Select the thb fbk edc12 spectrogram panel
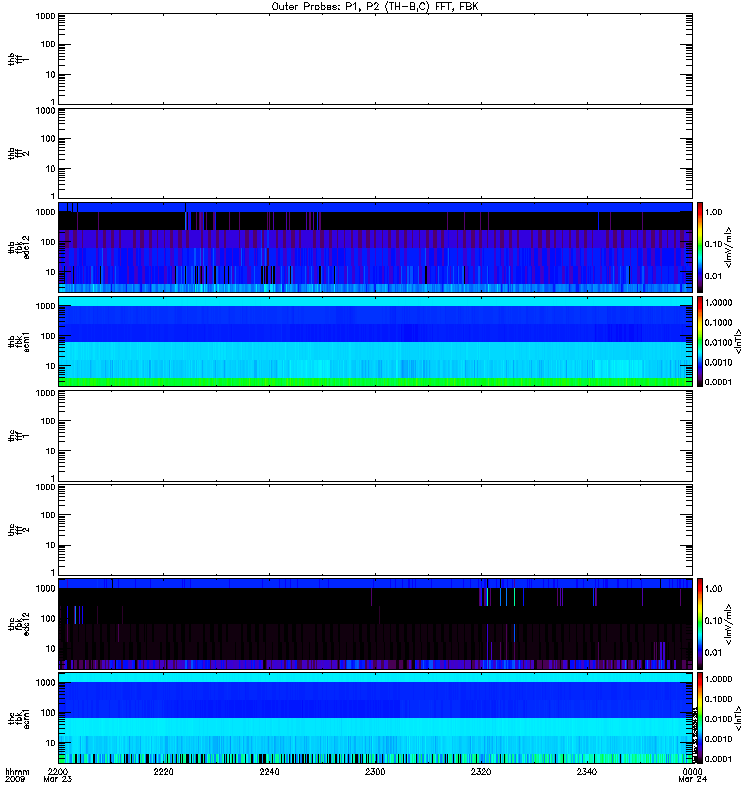This screenshot has width=750, height=800. pyautogui.click(x=375, y=247)
